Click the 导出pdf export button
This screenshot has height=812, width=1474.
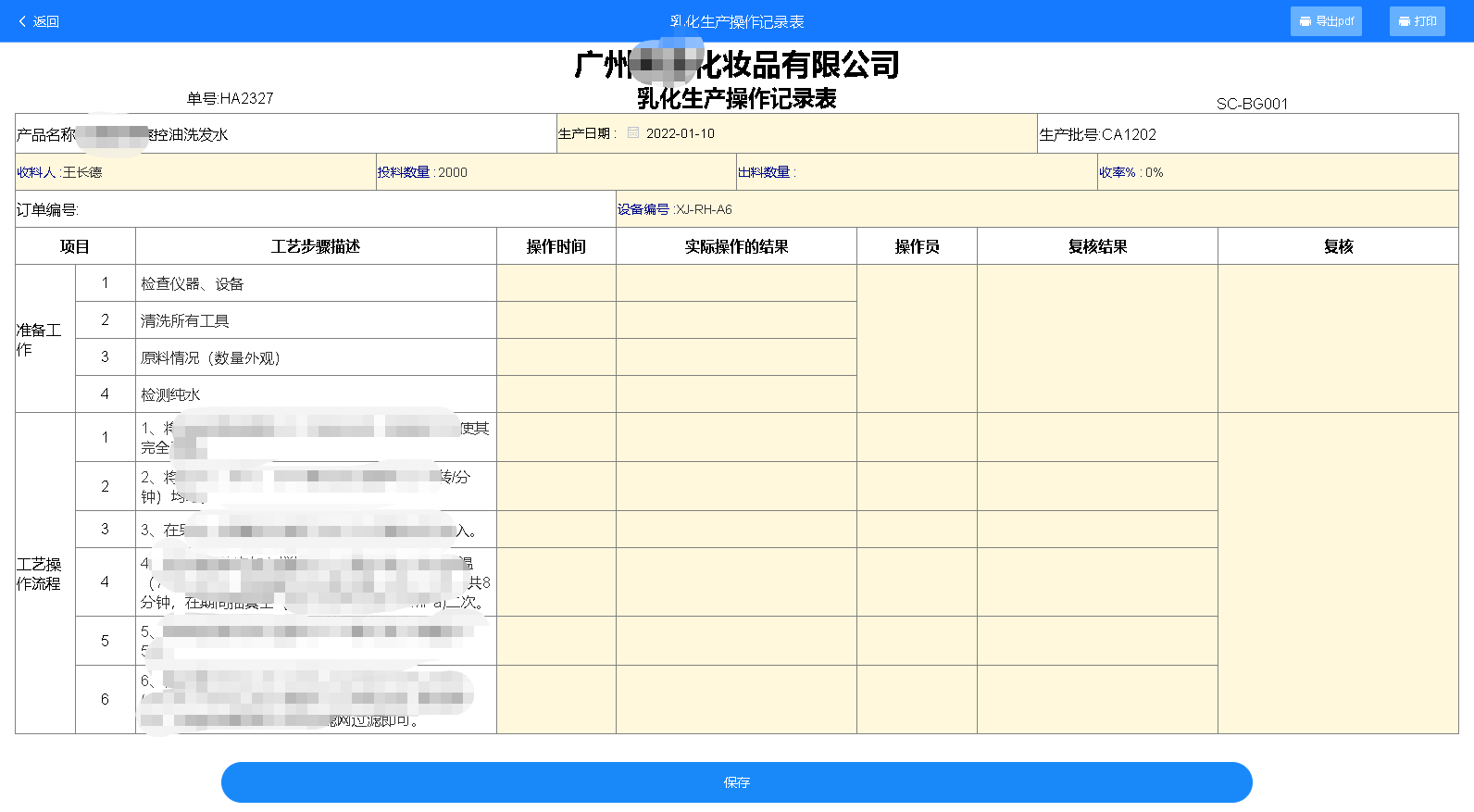coord(1325,21)
